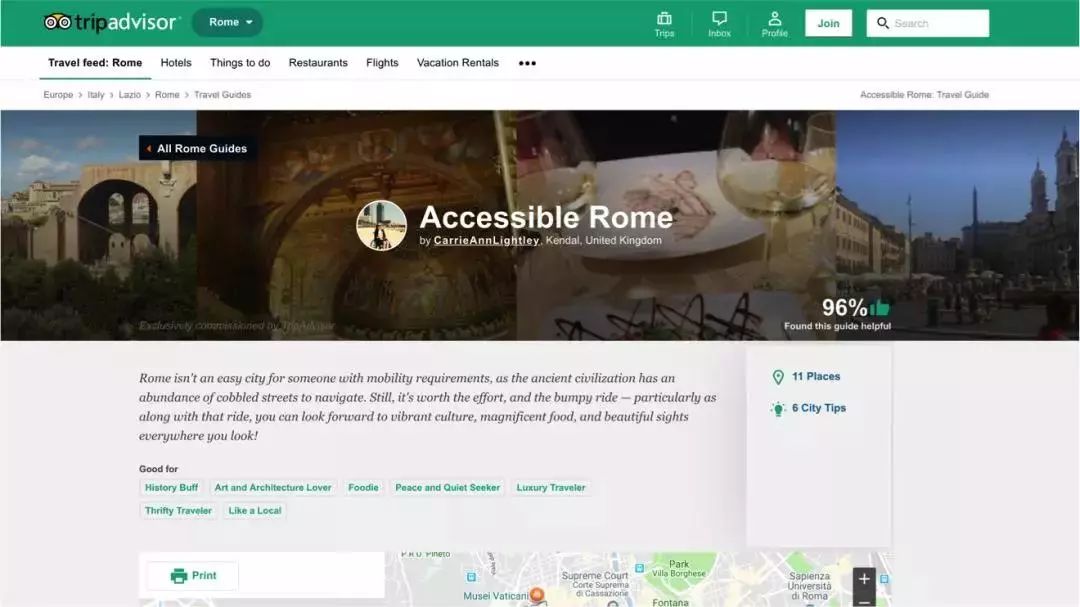1080x607 pixels.
Task: Click the CarrieAnnLightley author link
Action: 486,241
